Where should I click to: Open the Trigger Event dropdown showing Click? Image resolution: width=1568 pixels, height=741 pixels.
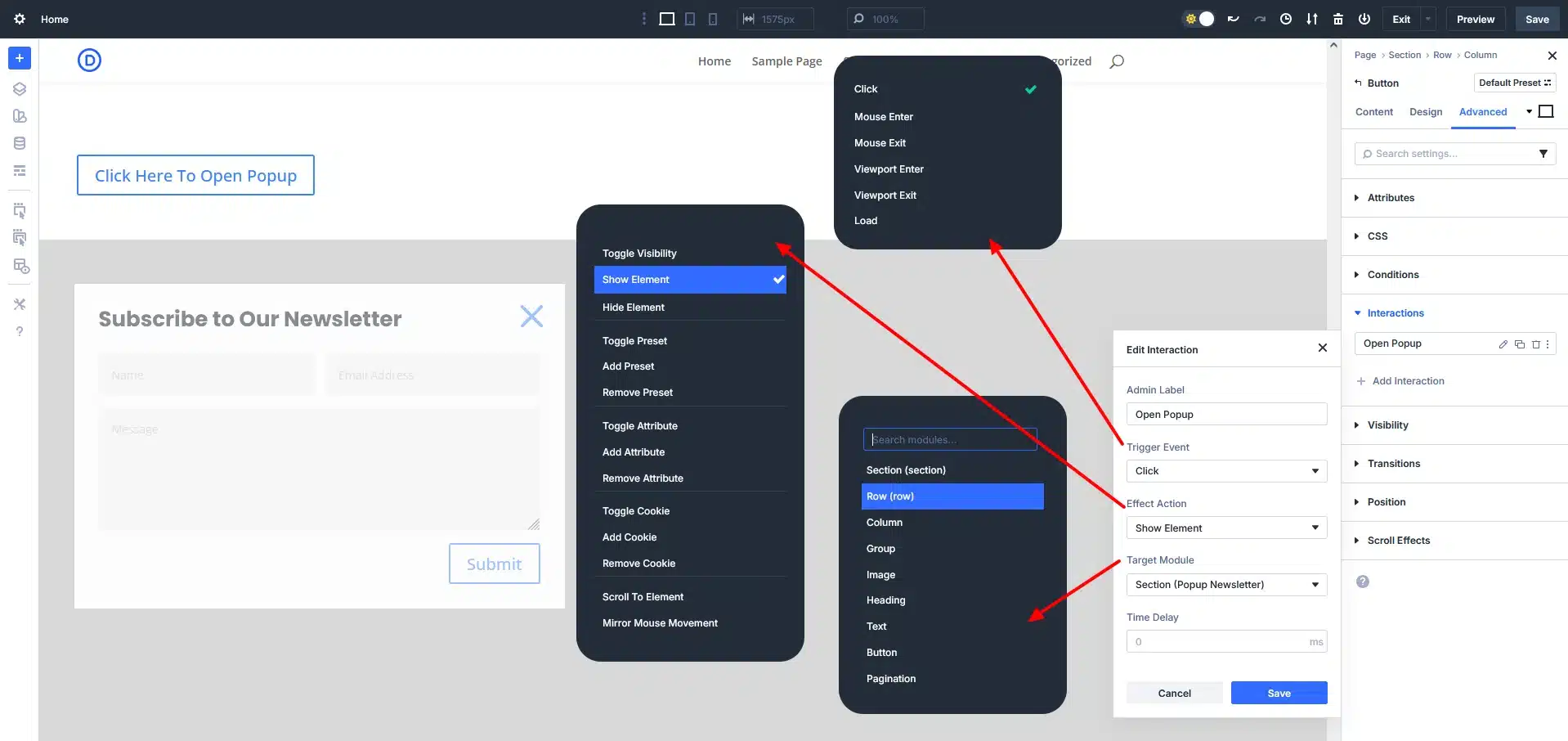[1225, 470]
